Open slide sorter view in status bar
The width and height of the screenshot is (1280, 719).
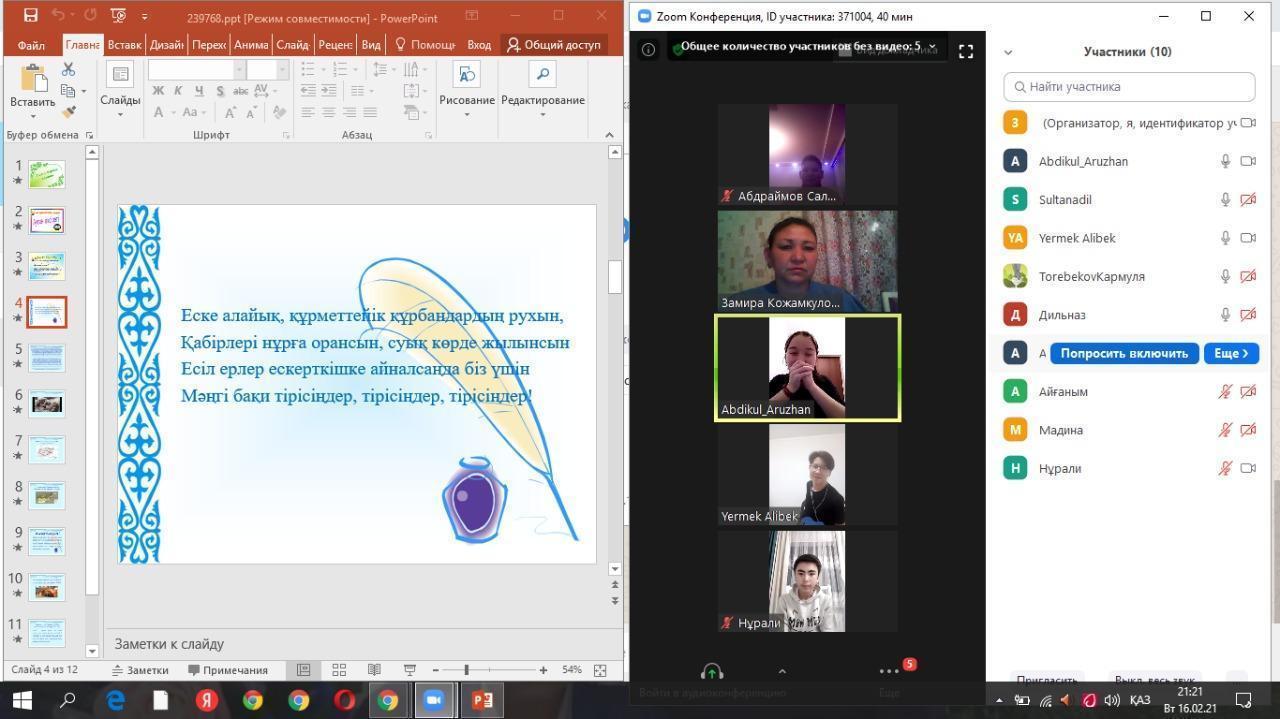tap(339, 670)
